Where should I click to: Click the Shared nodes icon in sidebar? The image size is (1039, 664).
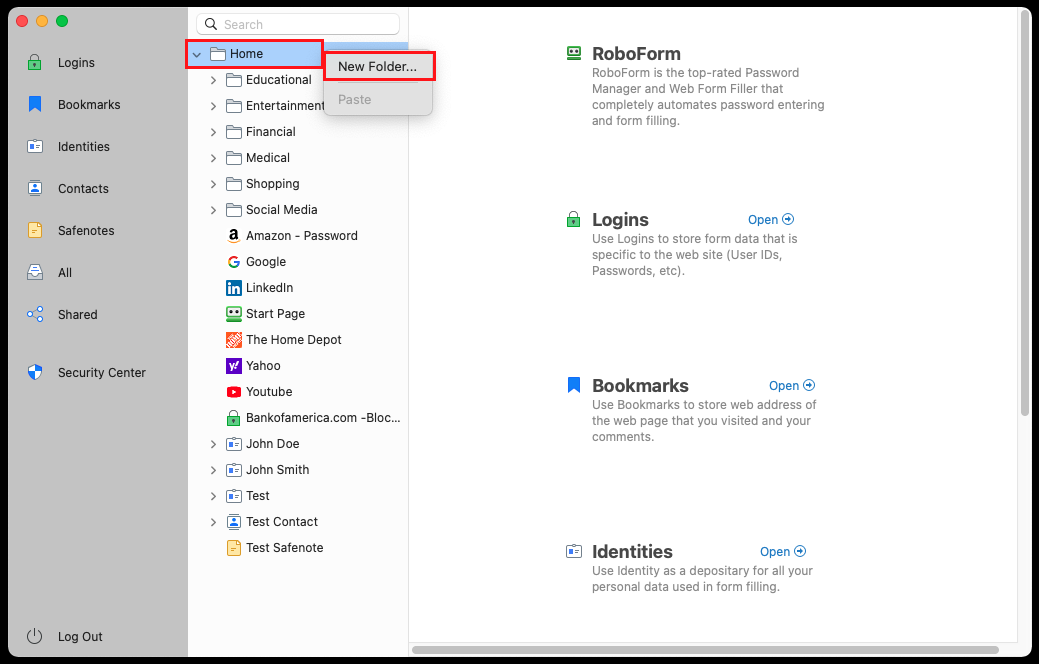[x=34, y=314]
